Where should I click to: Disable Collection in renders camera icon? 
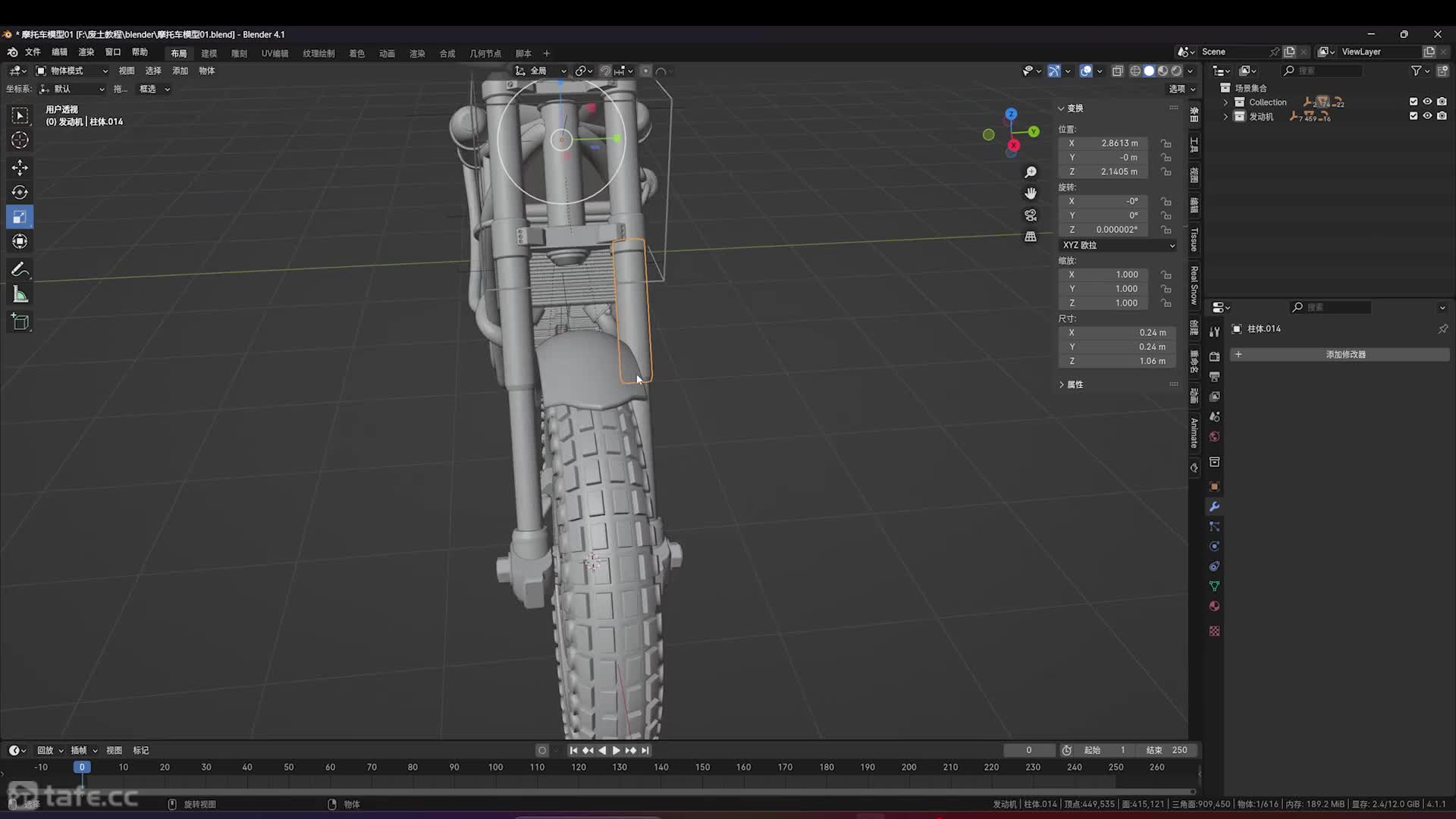(x=1442, y=102)
